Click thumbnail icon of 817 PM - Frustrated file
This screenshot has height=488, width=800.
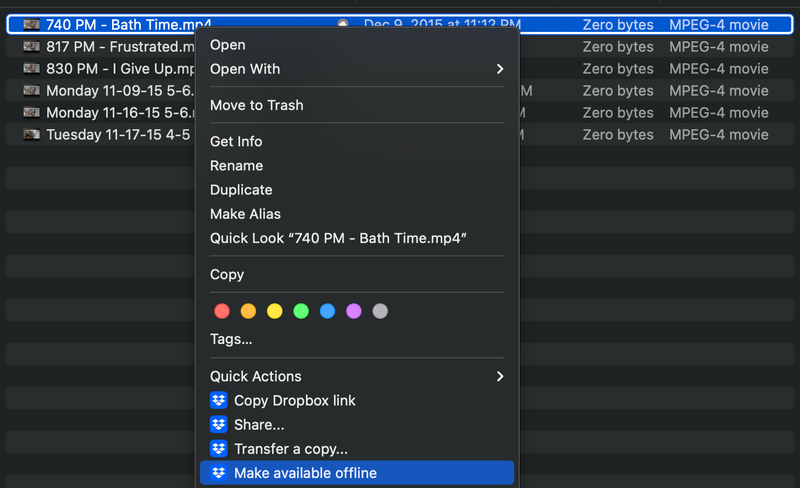[x=32, y=47]
